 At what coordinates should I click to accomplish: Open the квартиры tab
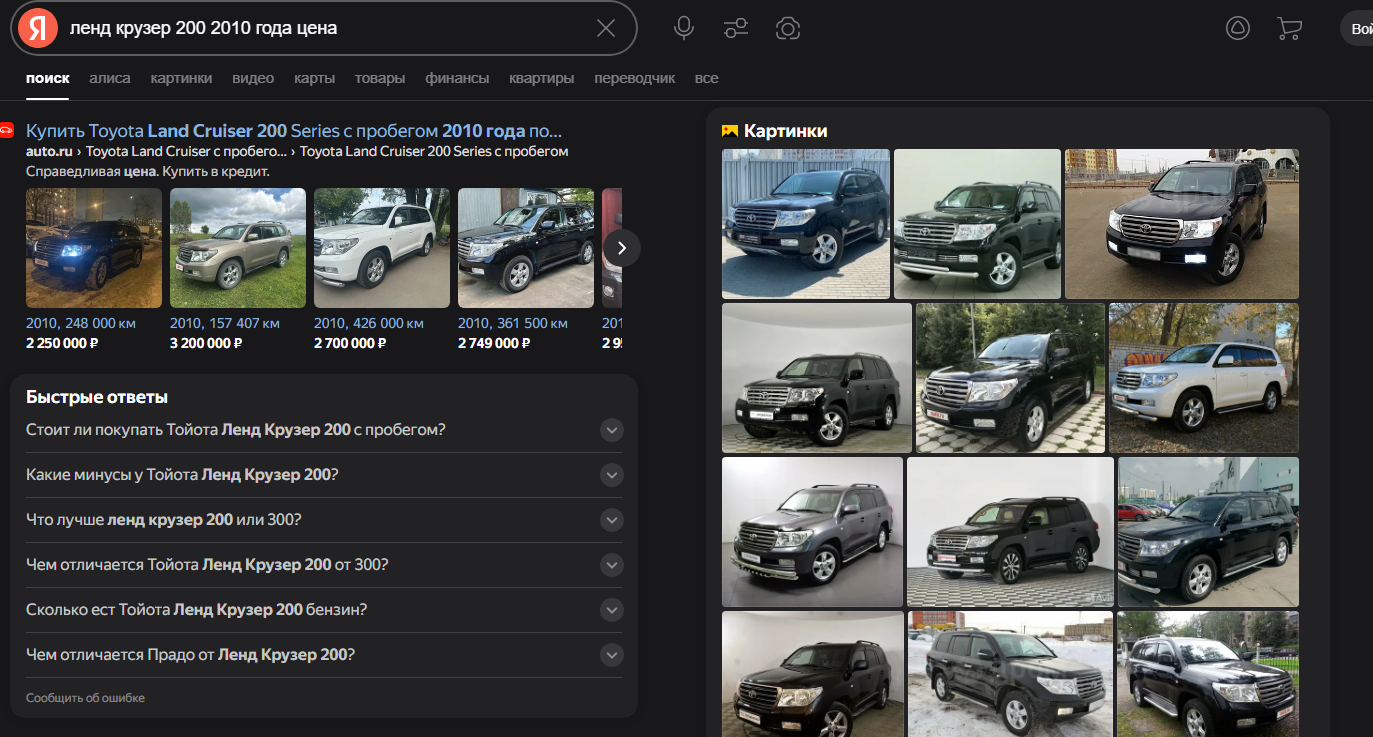pyautogui.click(x=541, y=78)
